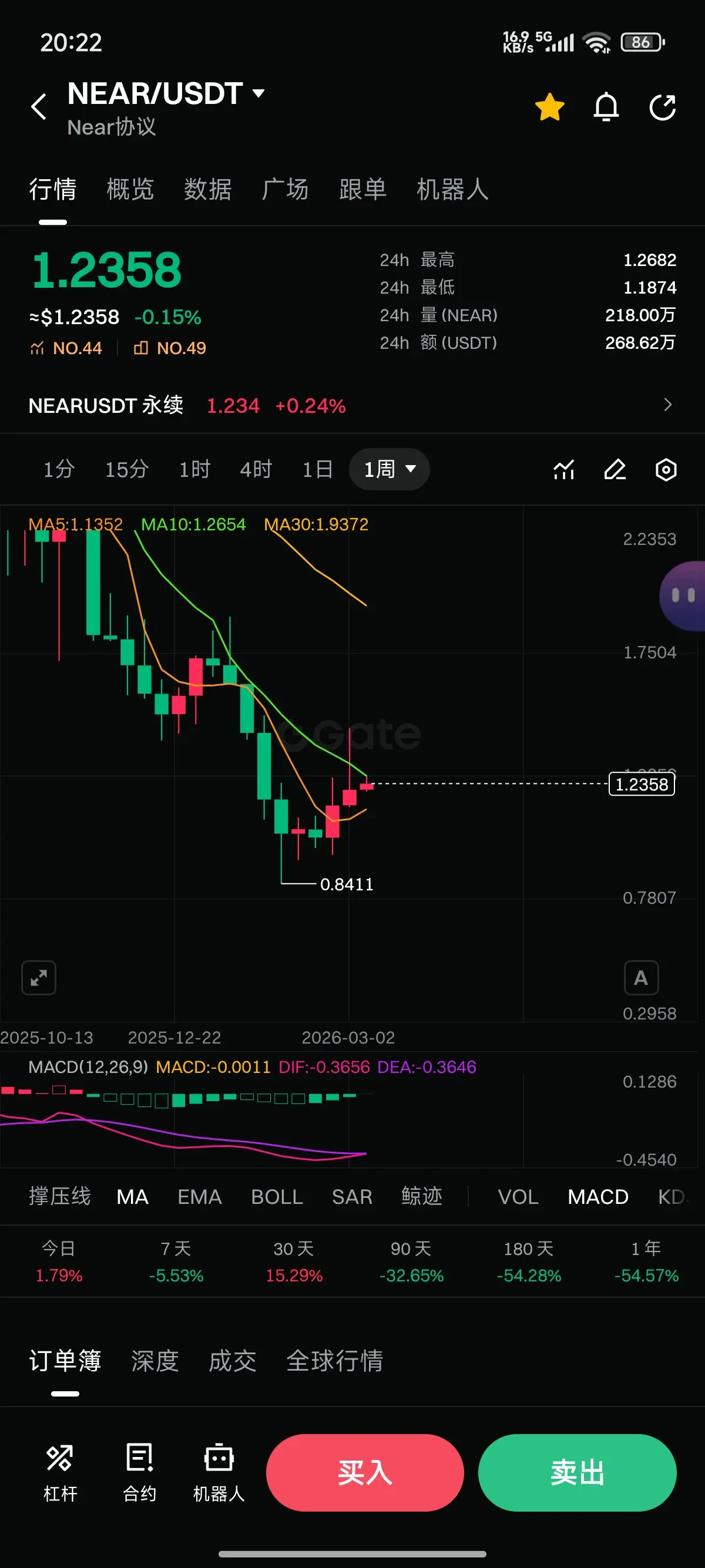Tap the MA30:1.9372 legend text
This screenshot has height=1568, width=705.
[316, 524]
